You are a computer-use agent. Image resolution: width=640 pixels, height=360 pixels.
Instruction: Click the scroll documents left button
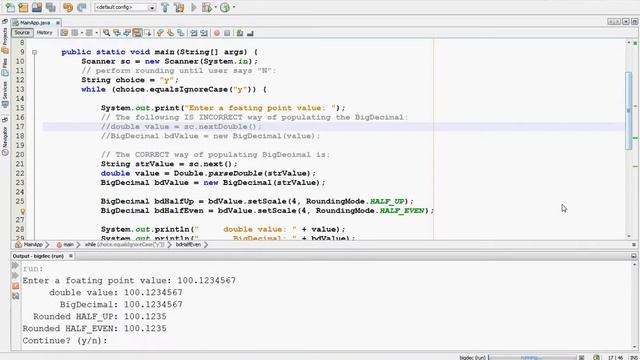click(611, 22)
